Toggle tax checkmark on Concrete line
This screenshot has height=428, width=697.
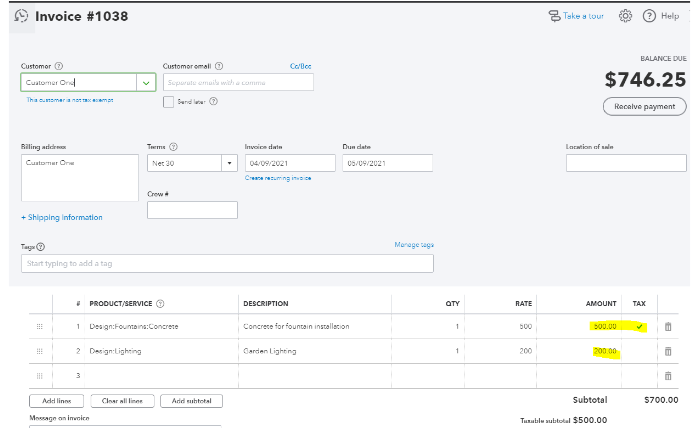(639, 327)
